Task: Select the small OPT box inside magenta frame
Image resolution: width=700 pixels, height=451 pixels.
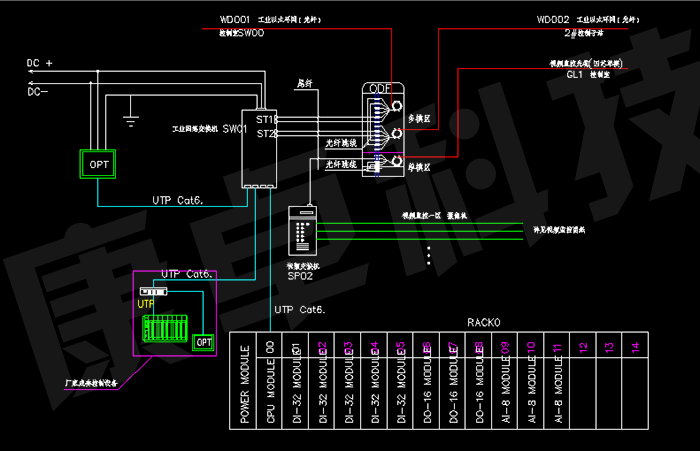Action: point(203,342)
